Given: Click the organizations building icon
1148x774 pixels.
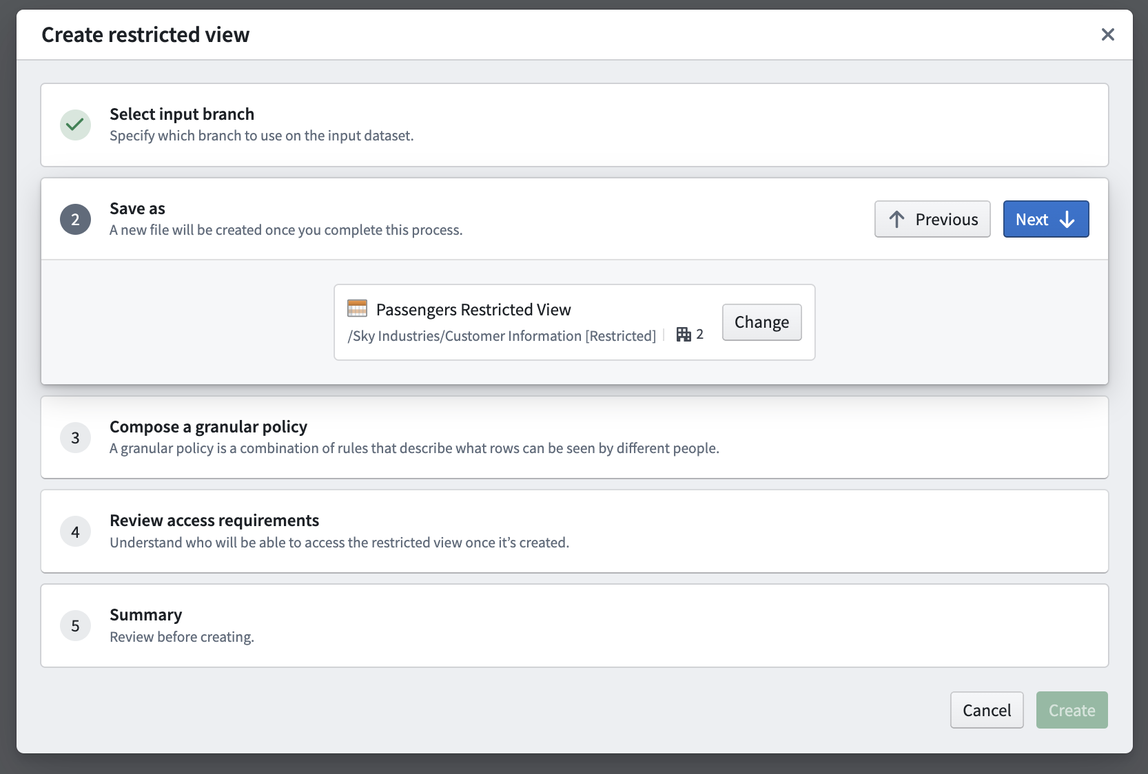Looking at the screenshot, I should [684, 335].
